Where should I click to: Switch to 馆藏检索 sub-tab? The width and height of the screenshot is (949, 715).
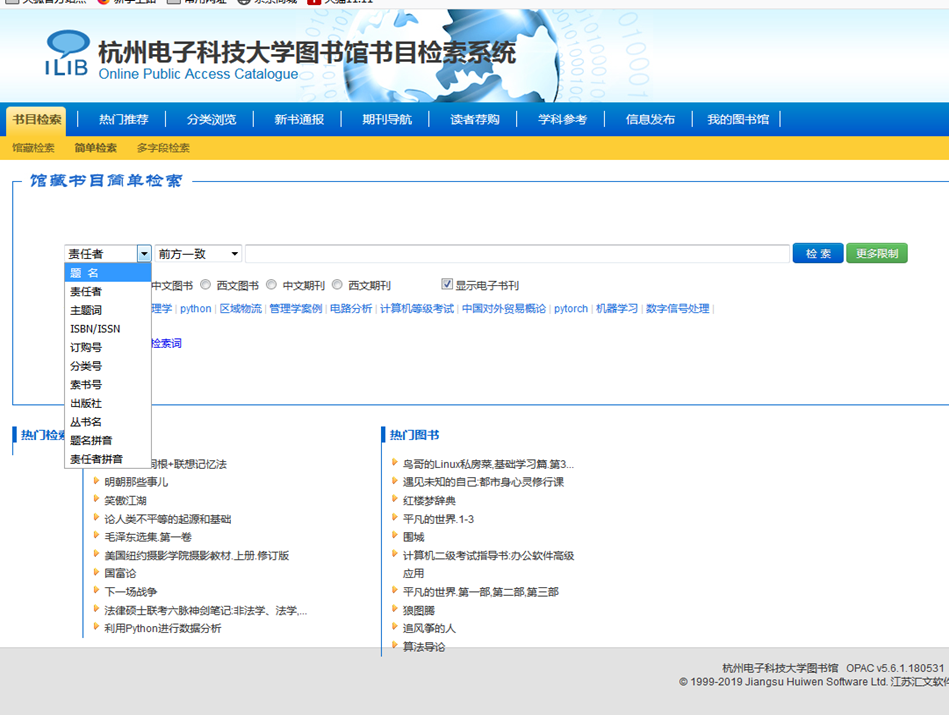[33, 148]
